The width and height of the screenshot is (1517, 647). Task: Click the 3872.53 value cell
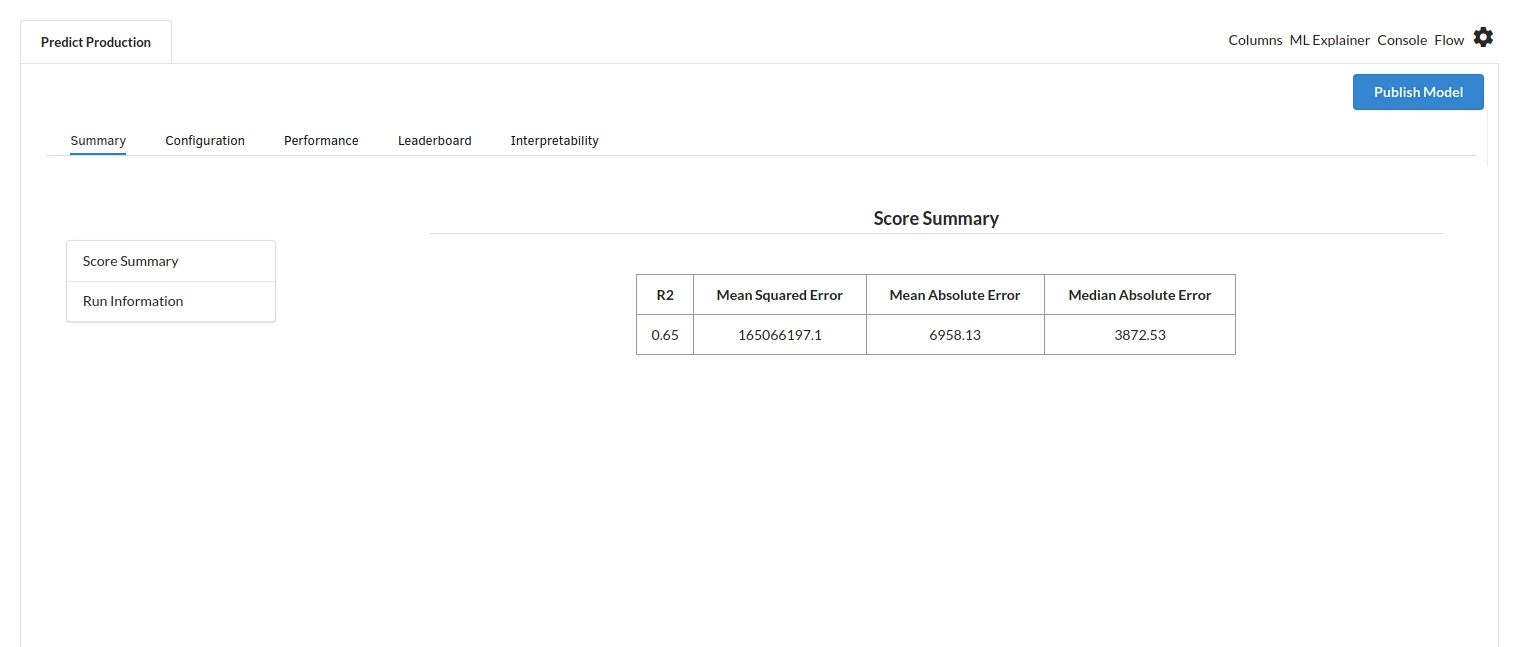pos(1139,335)
